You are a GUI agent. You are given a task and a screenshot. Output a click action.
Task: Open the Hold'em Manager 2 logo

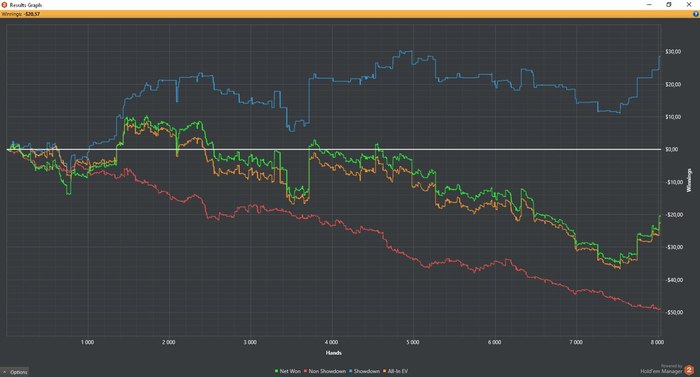pos(689,370)
